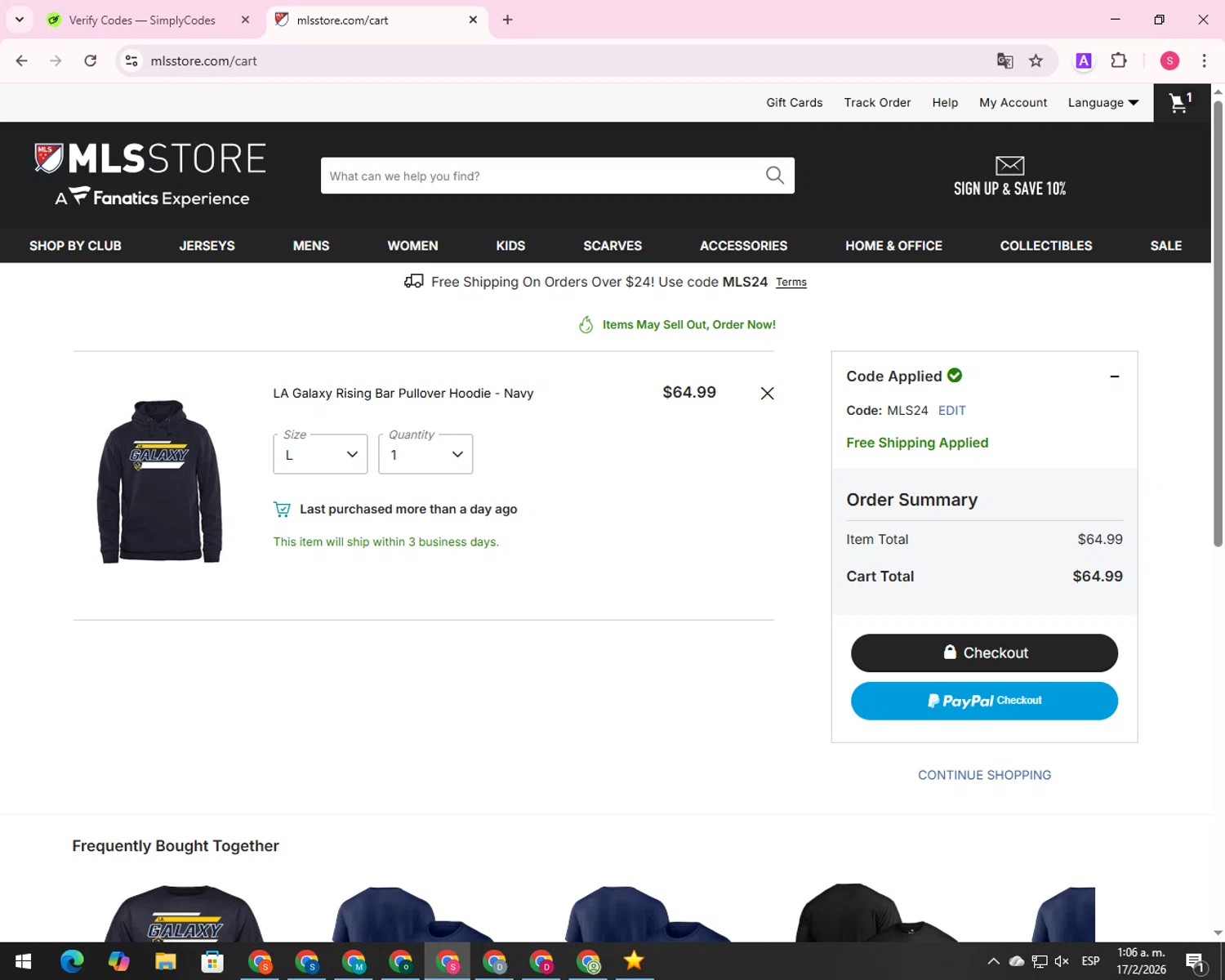This screenshot has width=1225, height=980.
Task: Click the LA Galaxy hoodie thumbnail
Action: tap(159, 482)
